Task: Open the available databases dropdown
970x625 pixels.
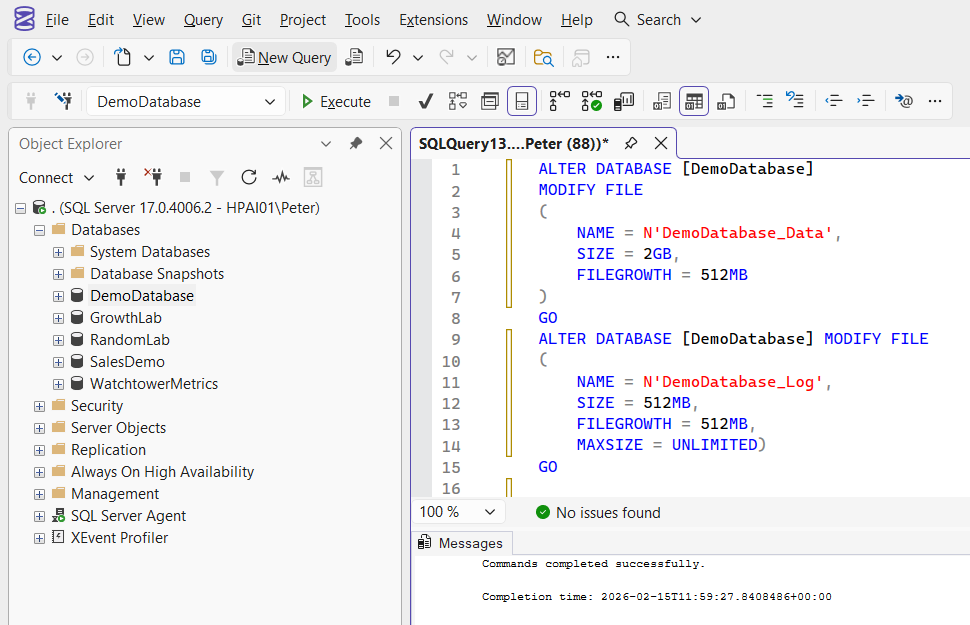Action: [269, 101]
